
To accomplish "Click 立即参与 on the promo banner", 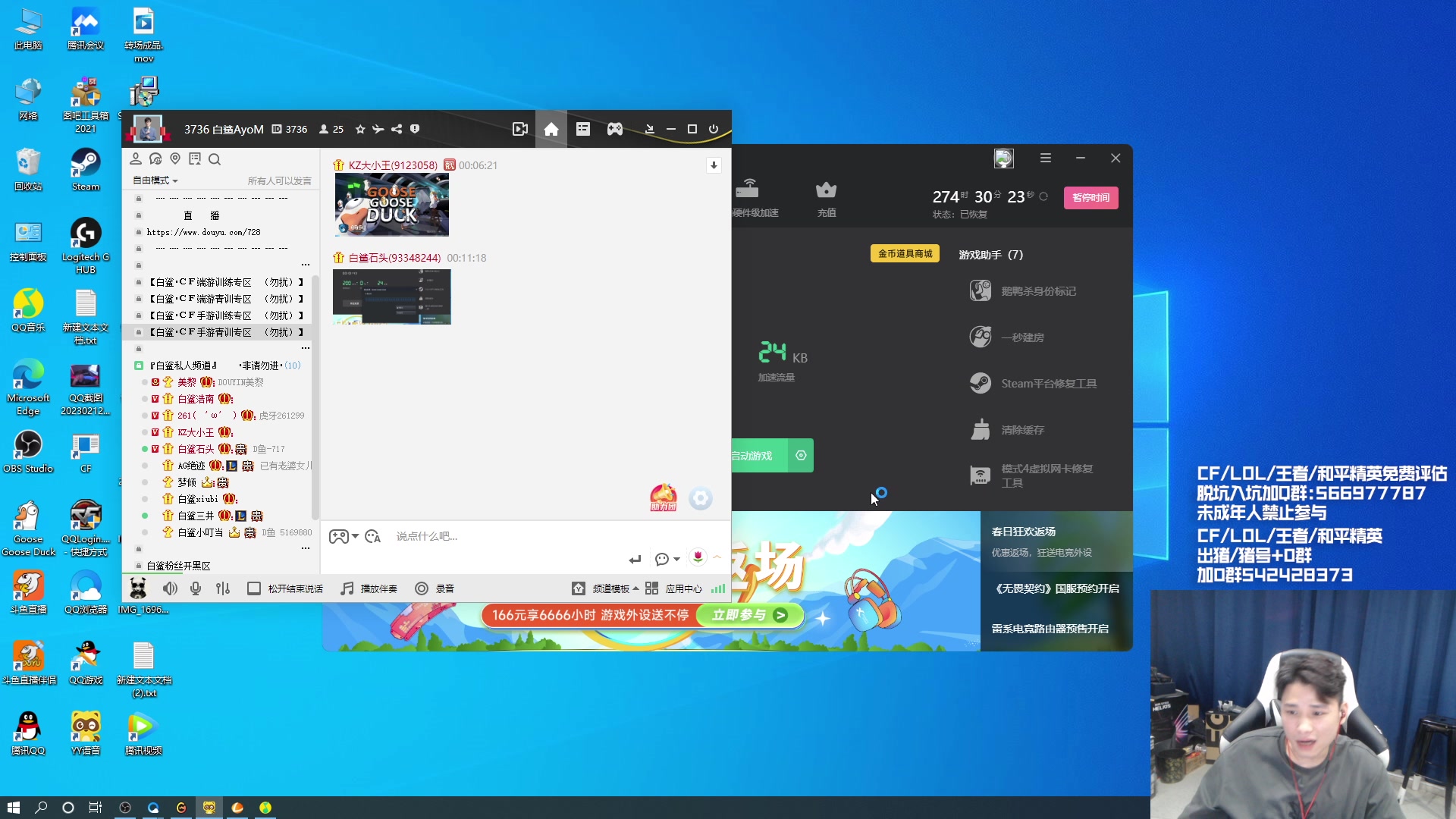I will [x=749, y=615].
